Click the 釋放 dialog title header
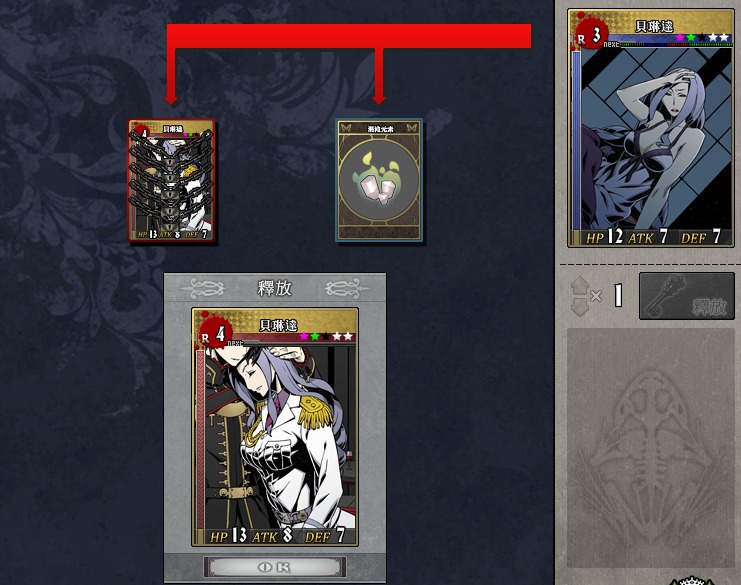 (x=275, y=287)
